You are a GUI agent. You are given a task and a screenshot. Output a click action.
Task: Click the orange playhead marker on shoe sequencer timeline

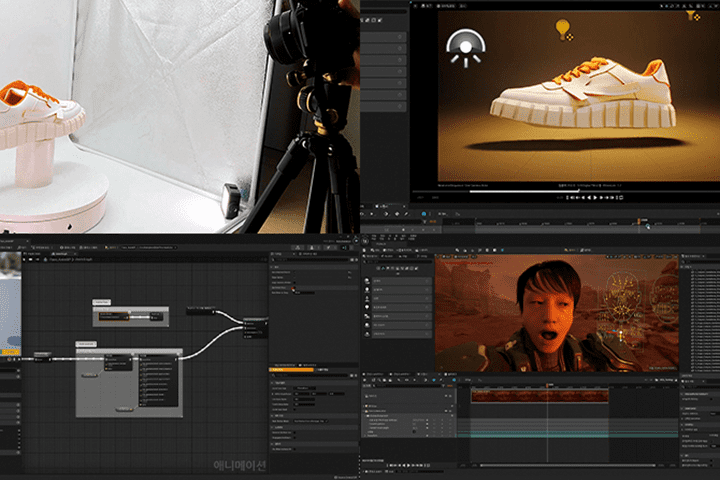(639, 221)
